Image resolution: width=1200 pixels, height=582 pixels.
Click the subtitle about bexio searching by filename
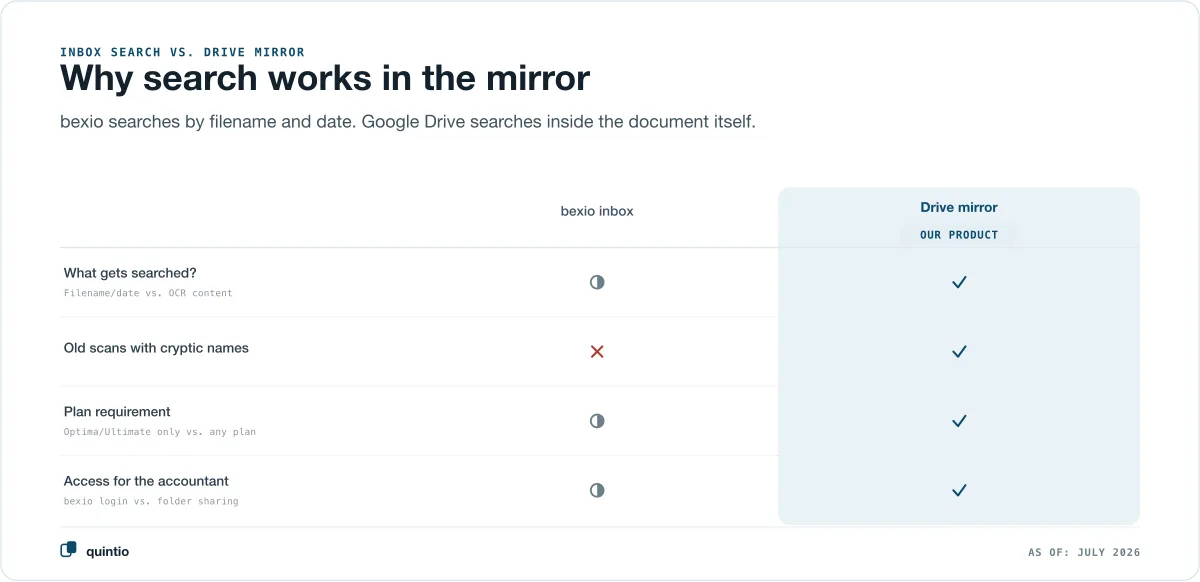click(x=408, y=122)
